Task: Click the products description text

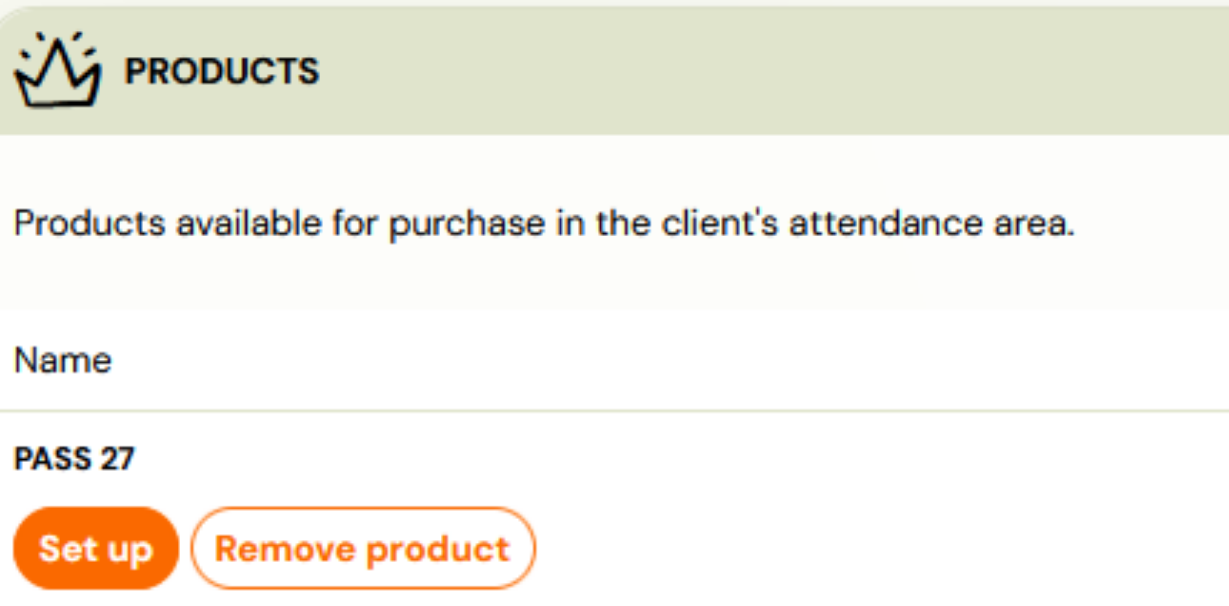Action: pyautogui.click(x=544, y=224)
